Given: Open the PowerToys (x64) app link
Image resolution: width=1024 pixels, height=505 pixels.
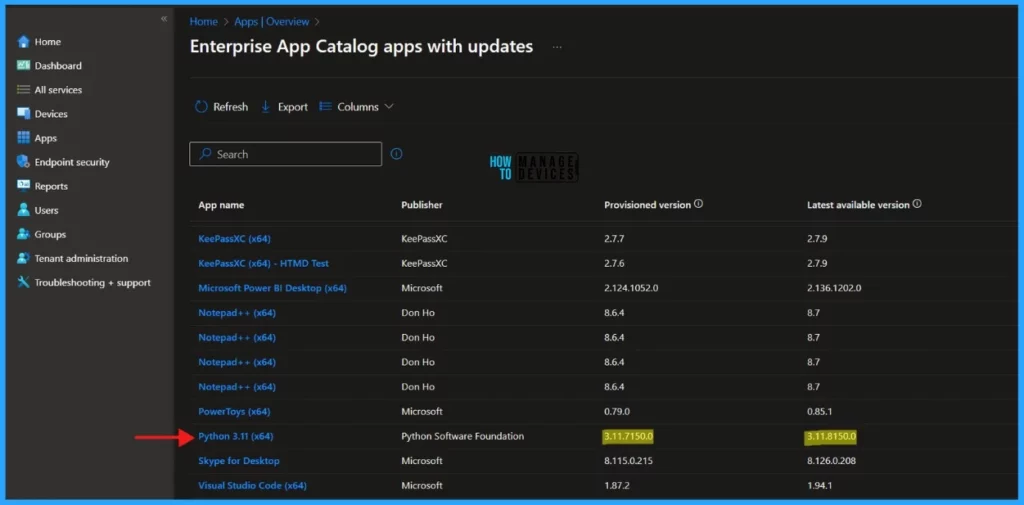Looking at the screenshot, I should [x=234, y=412].
